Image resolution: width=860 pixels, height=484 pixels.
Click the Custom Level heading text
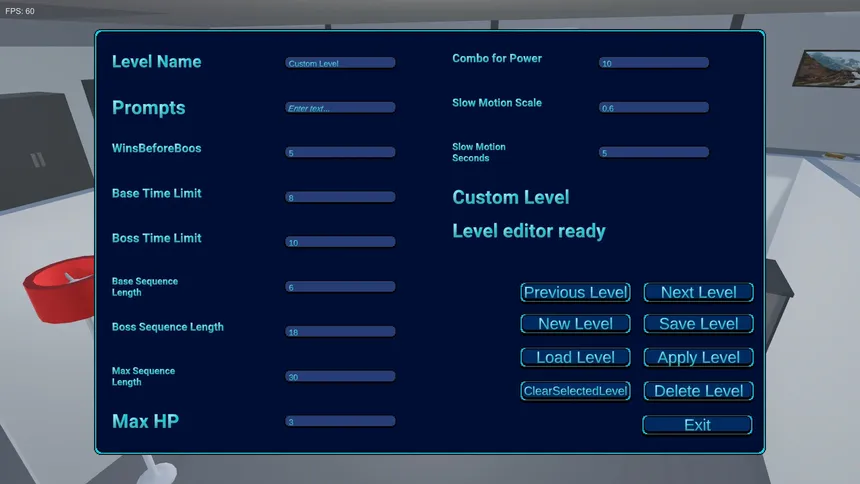tap(511, 198)
